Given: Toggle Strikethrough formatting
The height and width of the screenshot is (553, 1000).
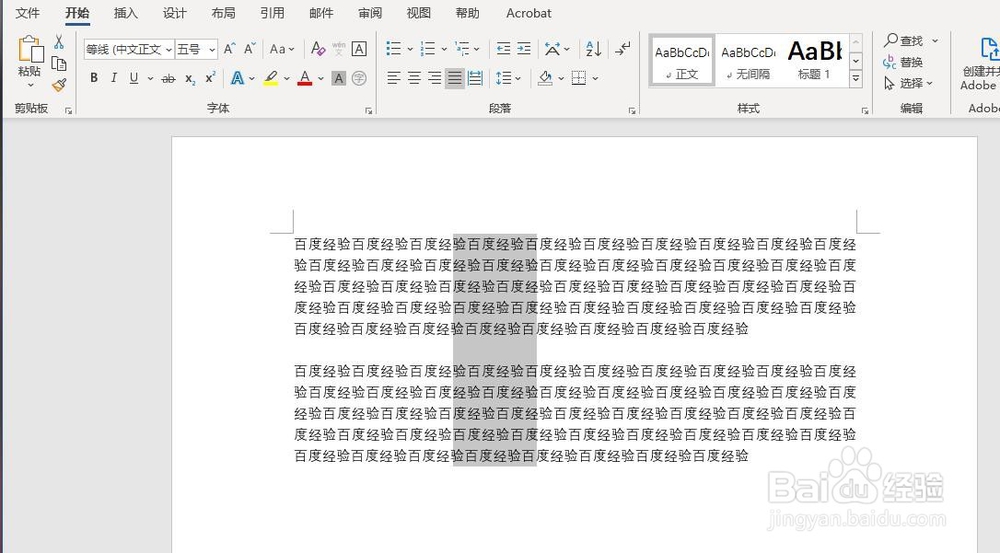Looking at the screenshot, I should coord(168,78).
